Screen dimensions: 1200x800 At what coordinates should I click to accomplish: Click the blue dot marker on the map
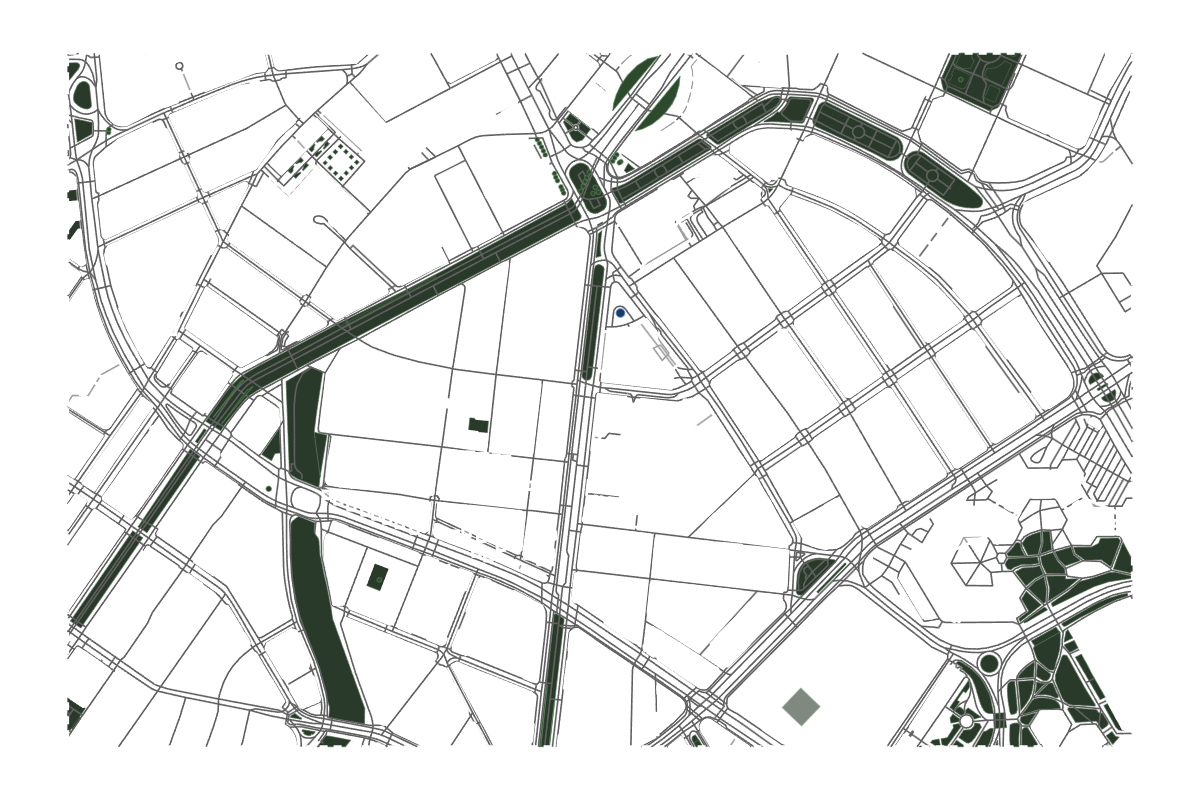620,313
